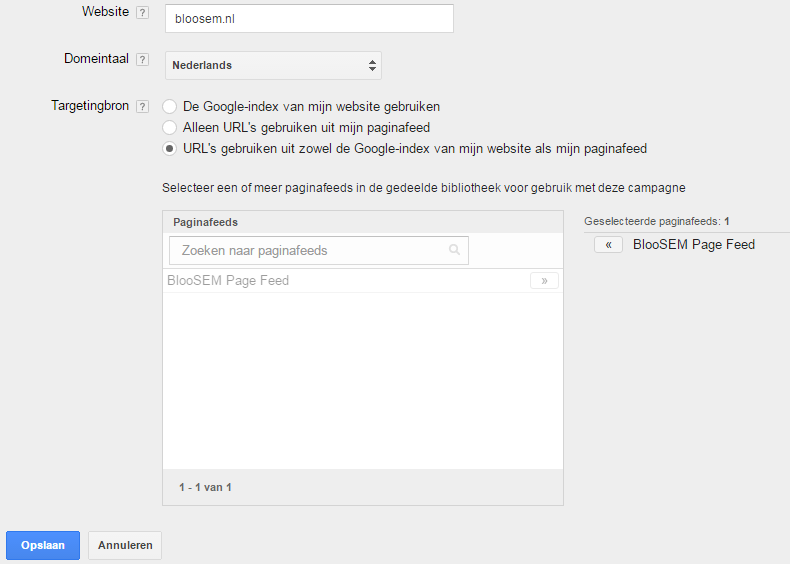Click the Paginafeeds column header

(205, 222)
